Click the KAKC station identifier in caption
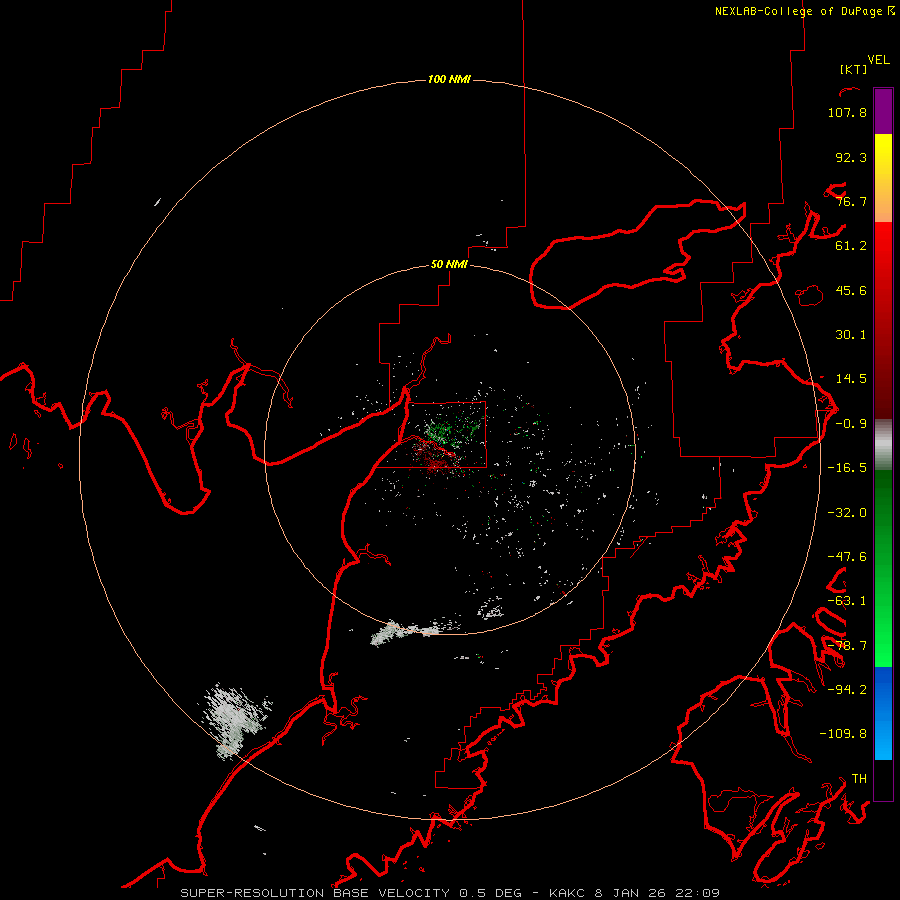This screenshot has width=900, height=900. tap(567, 893)
